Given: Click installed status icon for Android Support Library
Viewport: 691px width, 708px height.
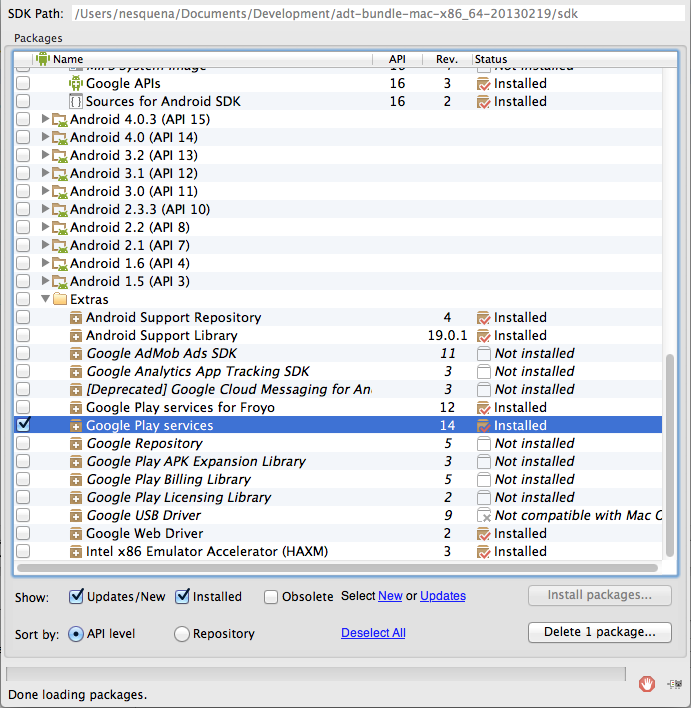Looking at the screenshot, I should [483, 336].
